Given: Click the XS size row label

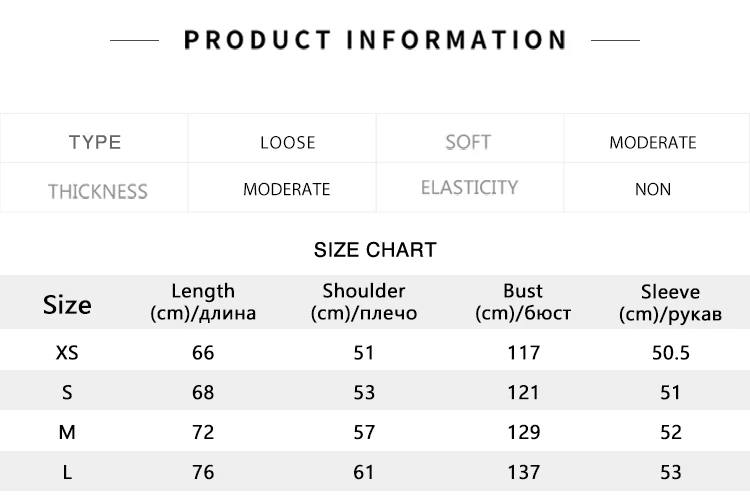Looking at the screenshot, I should pos(67,353).
